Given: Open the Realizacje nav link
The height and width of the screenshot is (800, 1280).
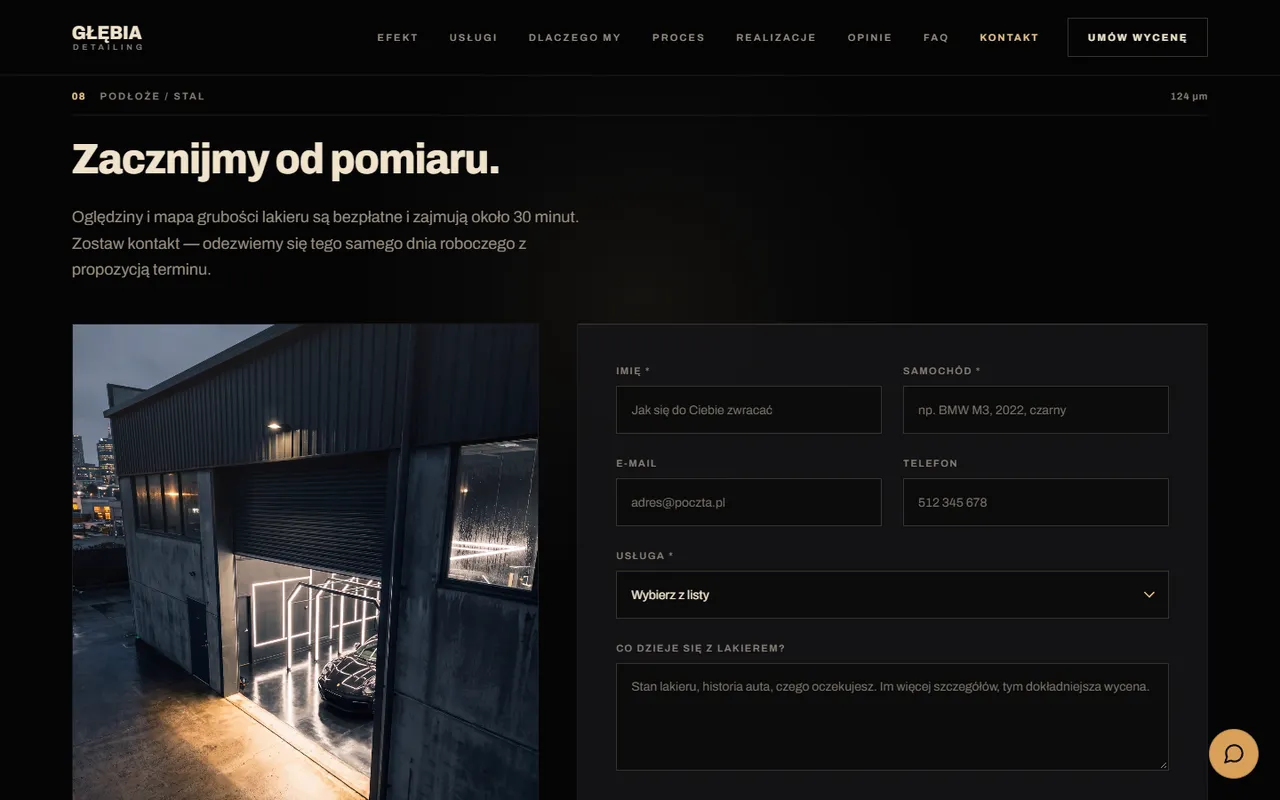Looking at the screenshot, I should 776,38.
